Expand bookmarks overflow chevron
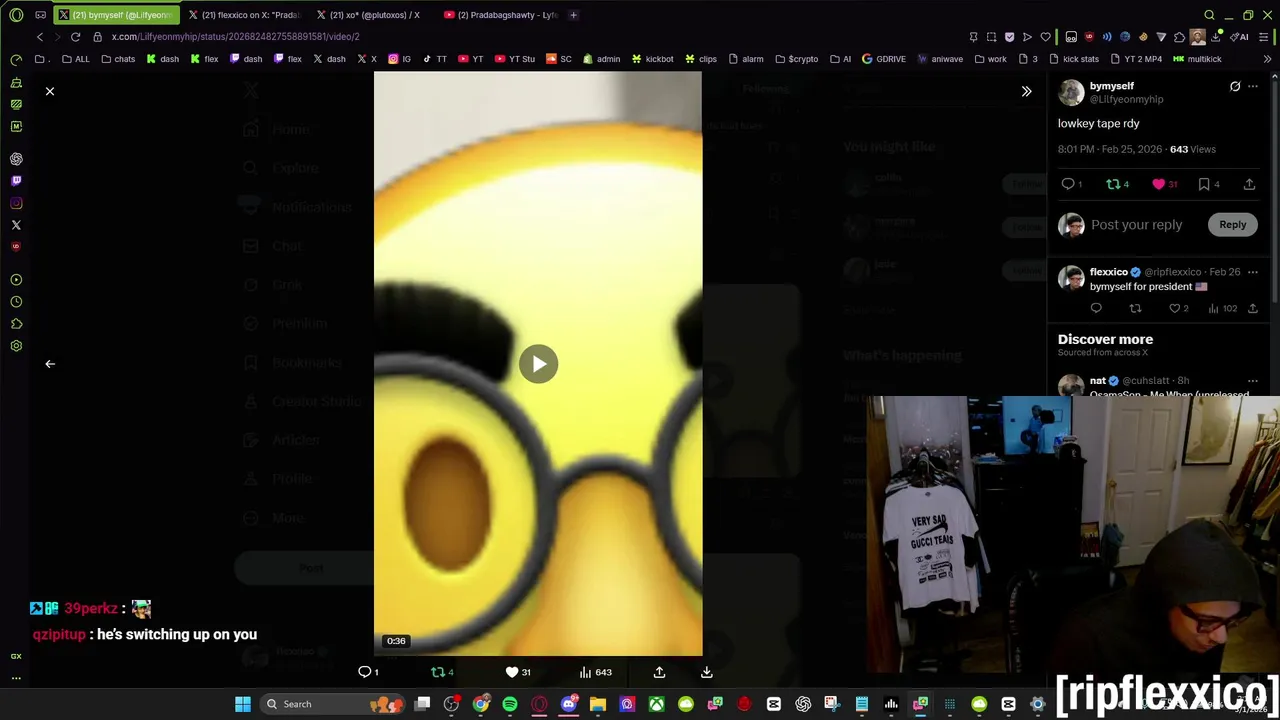 [1267, 59]
